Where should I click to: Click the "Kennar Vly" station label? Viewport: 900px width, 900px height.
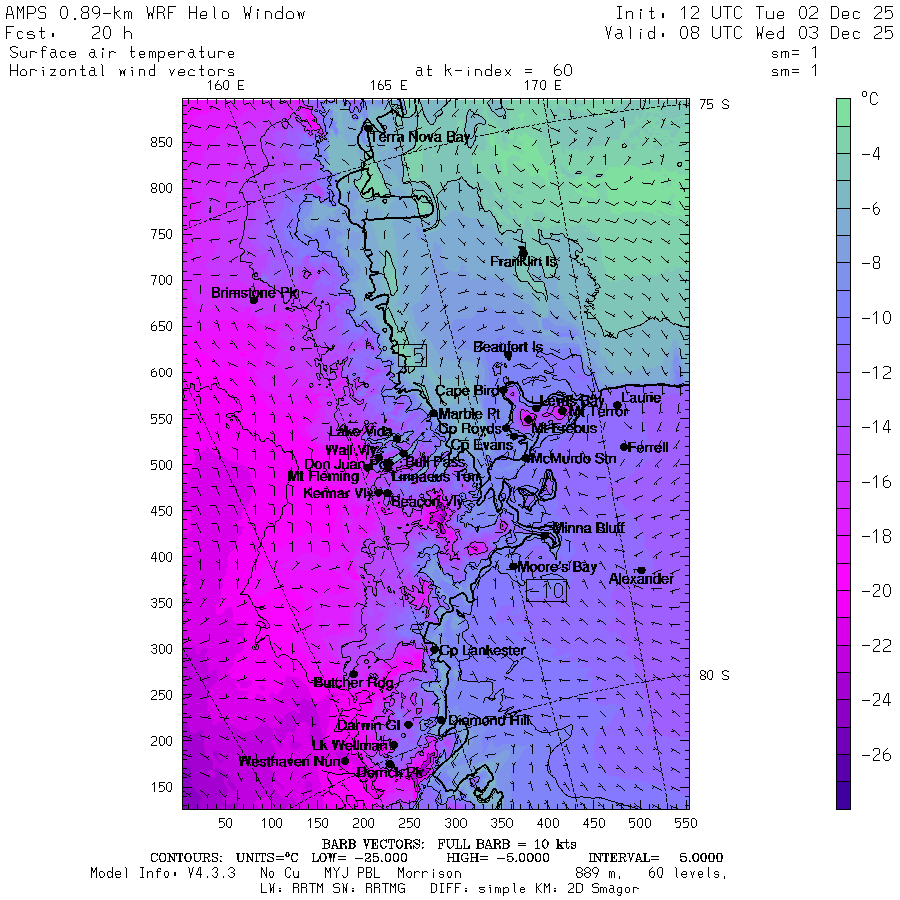coord(339,494)
